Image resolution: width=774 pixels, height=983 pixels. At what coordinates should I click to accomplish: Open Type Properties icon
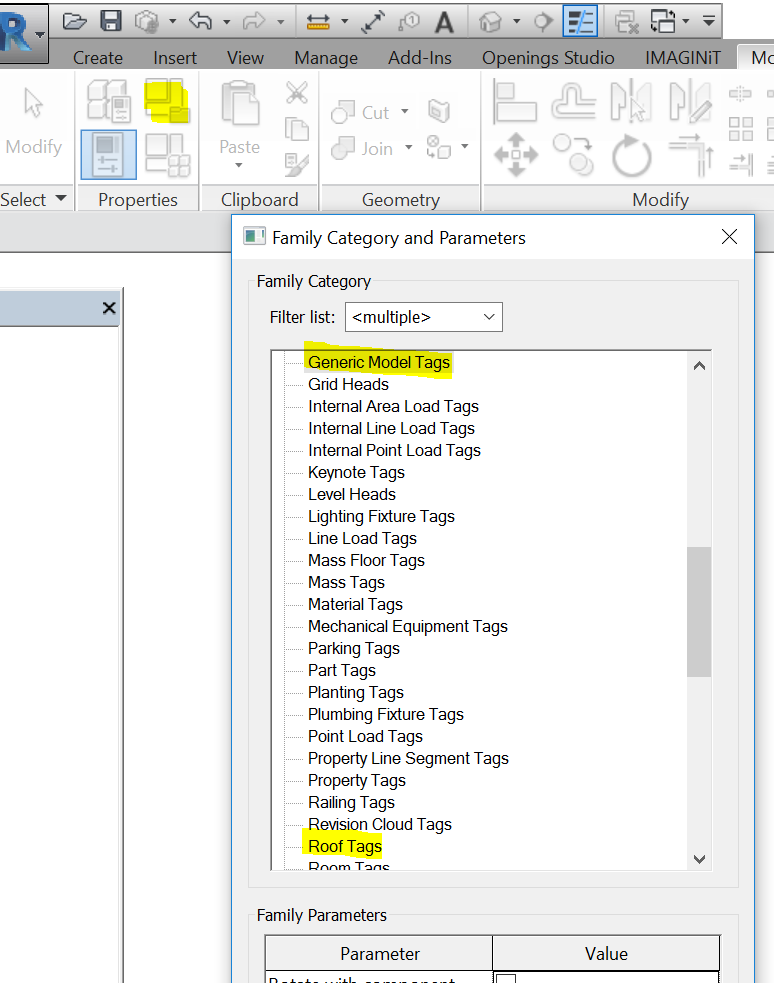[x=167, y=154]
